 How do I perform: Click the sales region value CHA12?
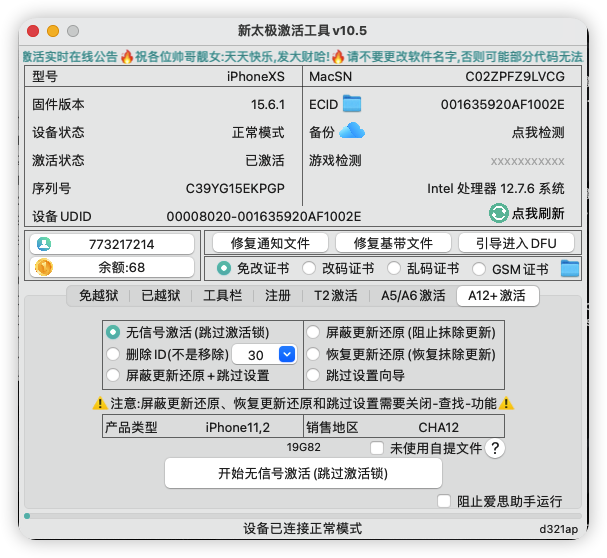click(x=439, y=428)
